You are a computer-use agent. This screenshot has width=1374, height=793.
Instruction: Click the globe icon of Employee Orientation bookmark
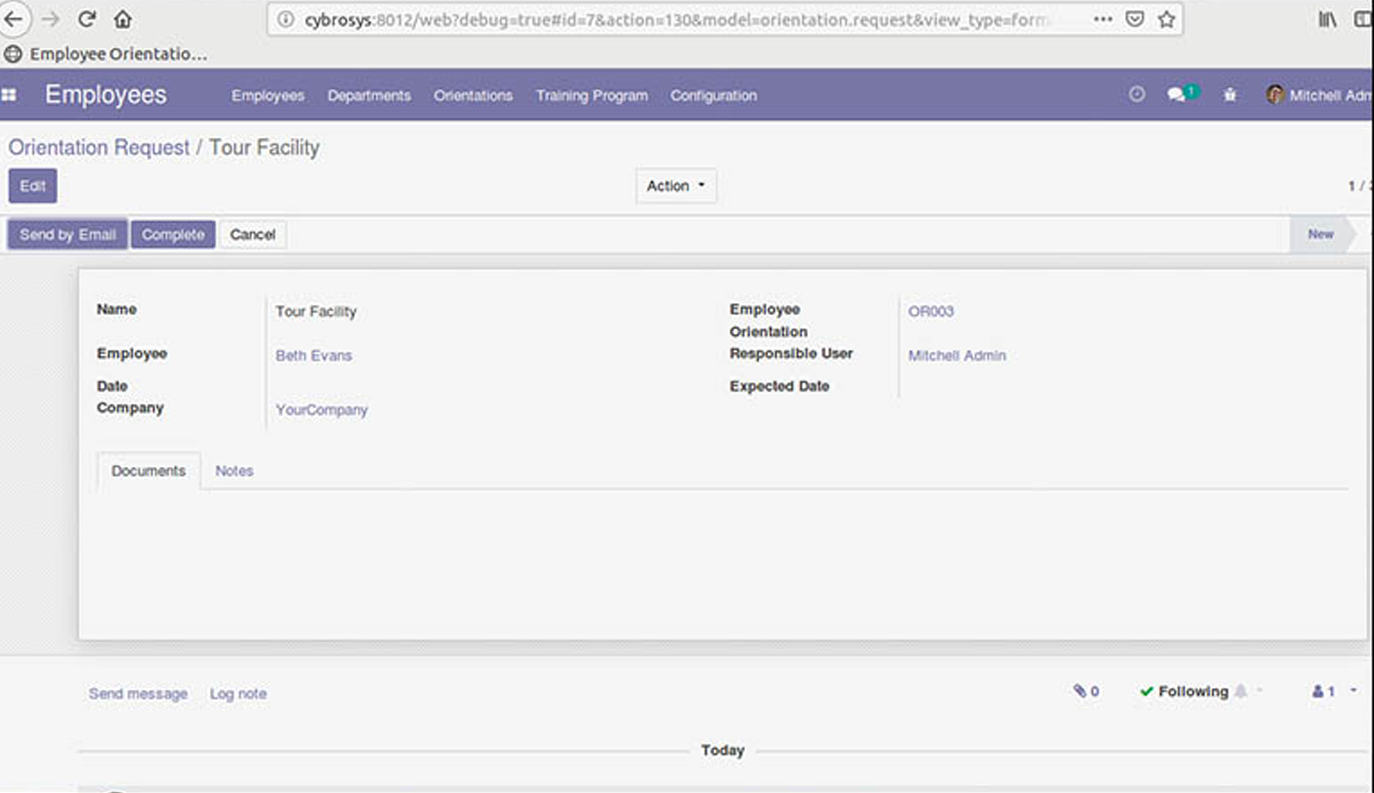click(x=13, y=54)
